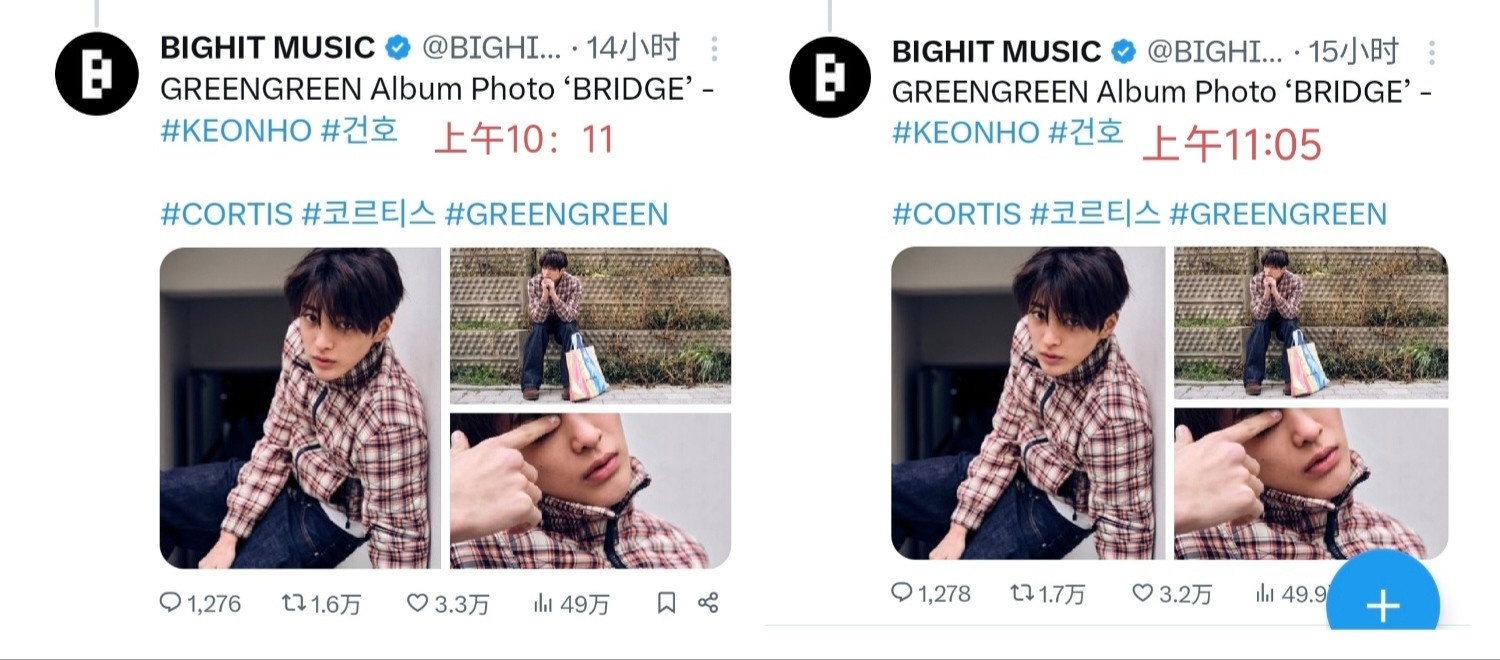Reply to the left tweet with 1,276 comments

pos(201,603)
